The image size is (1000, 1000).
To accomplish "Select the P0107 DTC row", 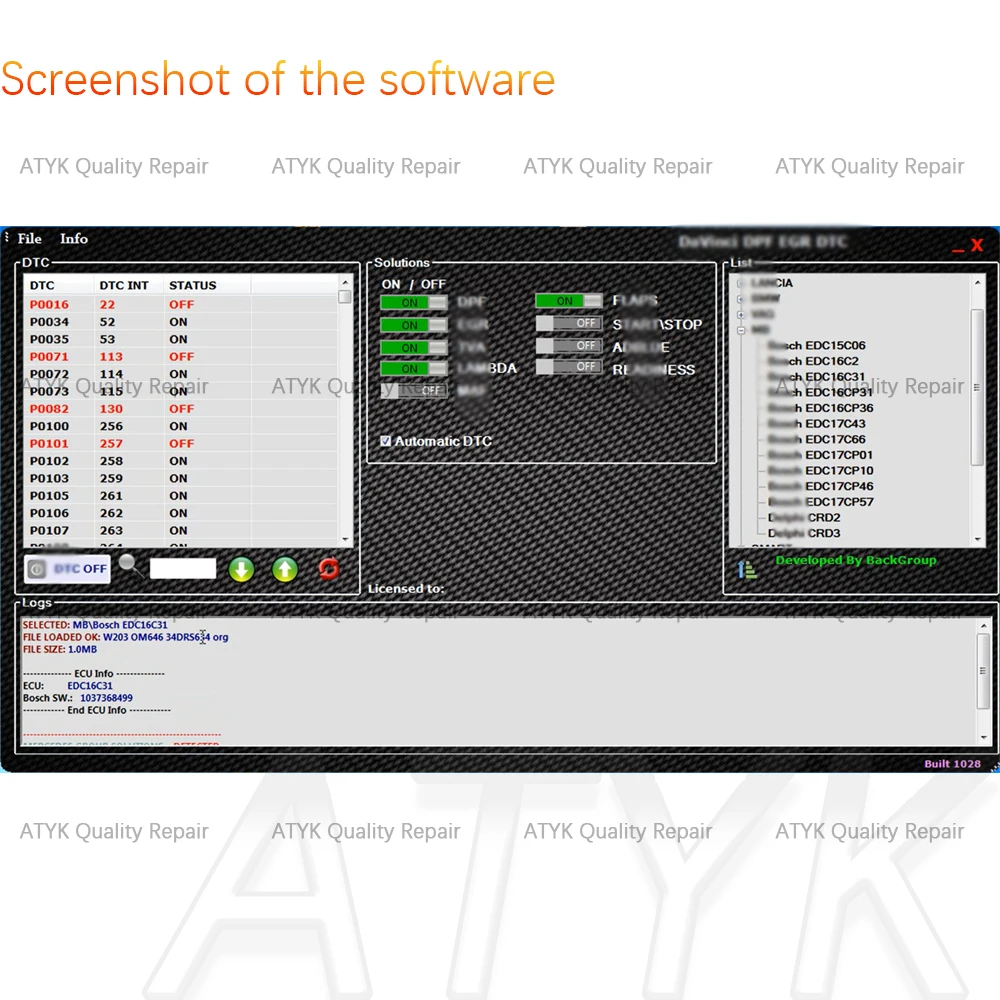I will pos(180,531).
